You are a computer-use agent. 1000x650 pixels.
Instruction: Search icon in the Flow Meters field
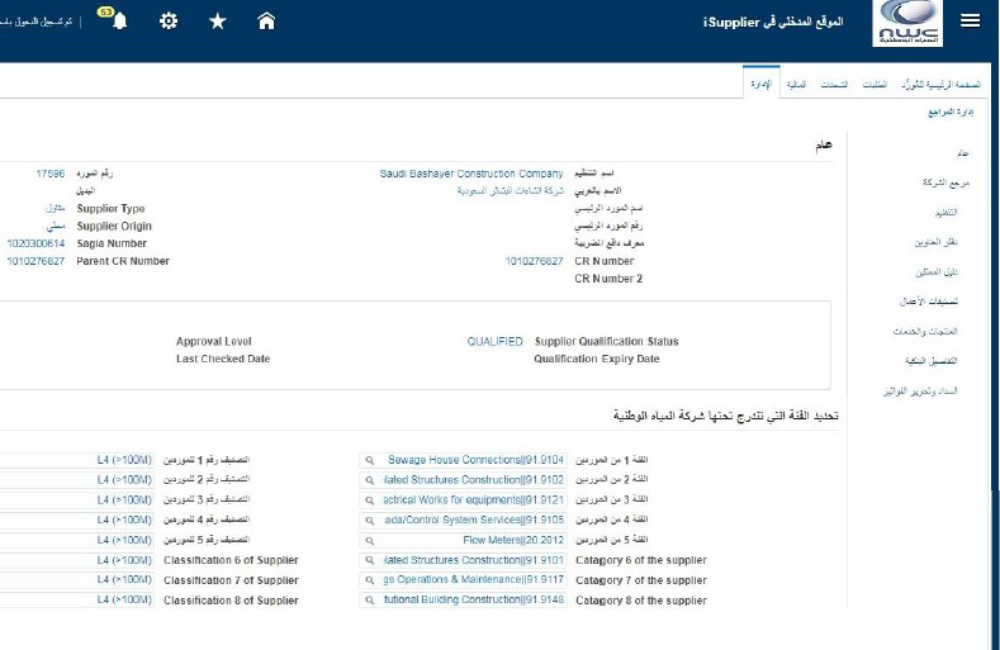(x=369, y=540)
